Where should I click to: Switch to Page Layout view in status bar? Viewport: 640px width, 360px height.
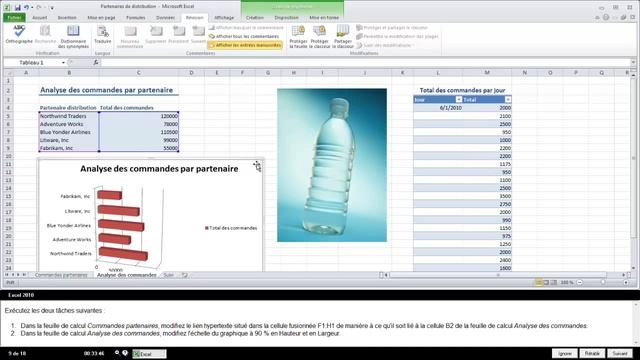pos(547,282)
